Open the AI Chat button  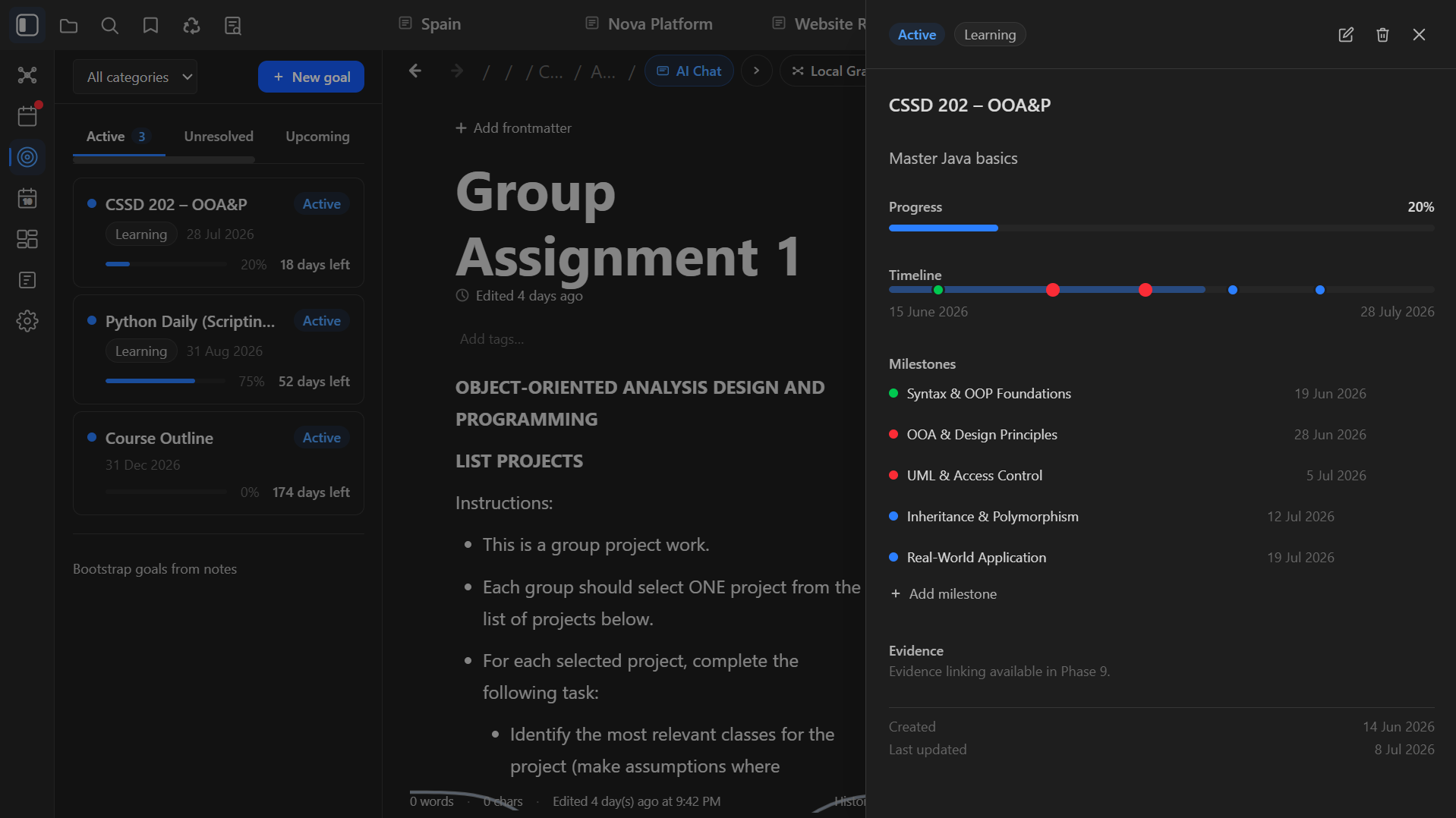[689, 71]
